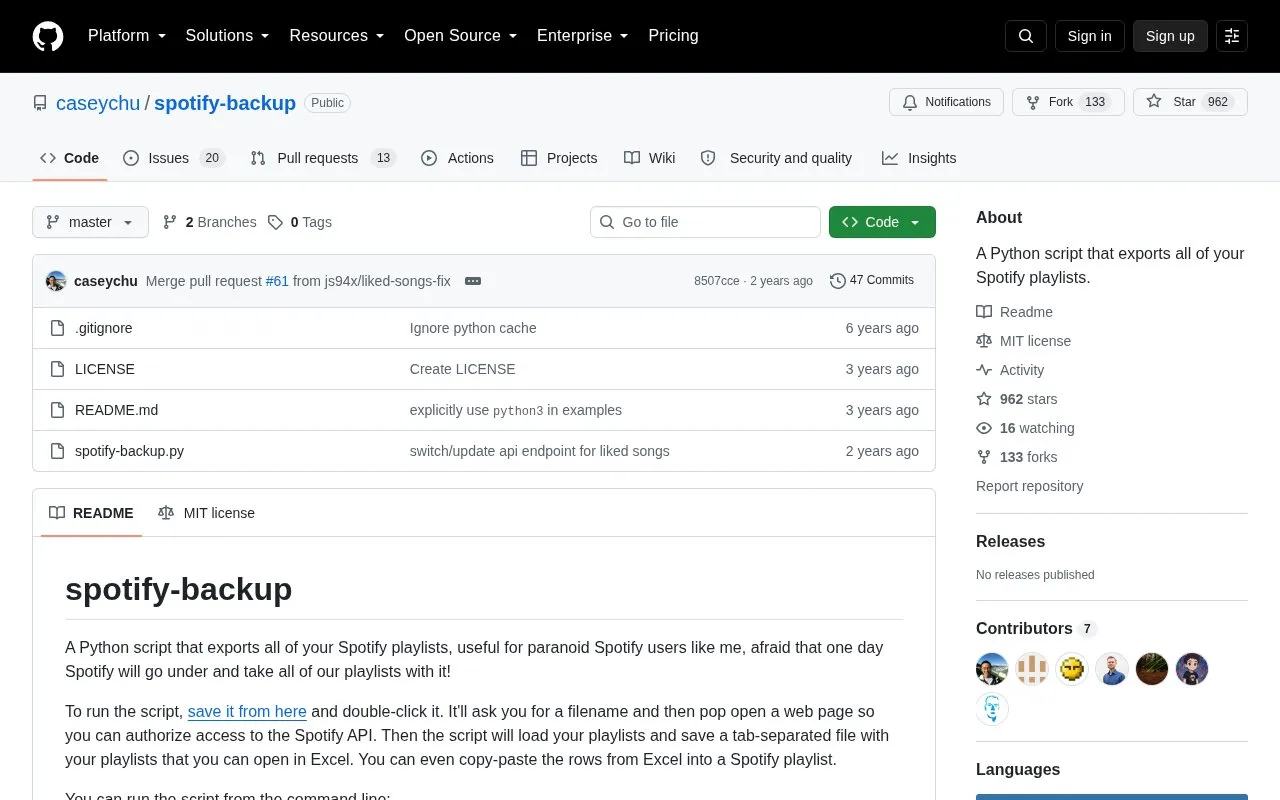This screenshot has width=1280, height=800.
Task: Follow the 'save it from here' link
Action: (x=247, y=712)
